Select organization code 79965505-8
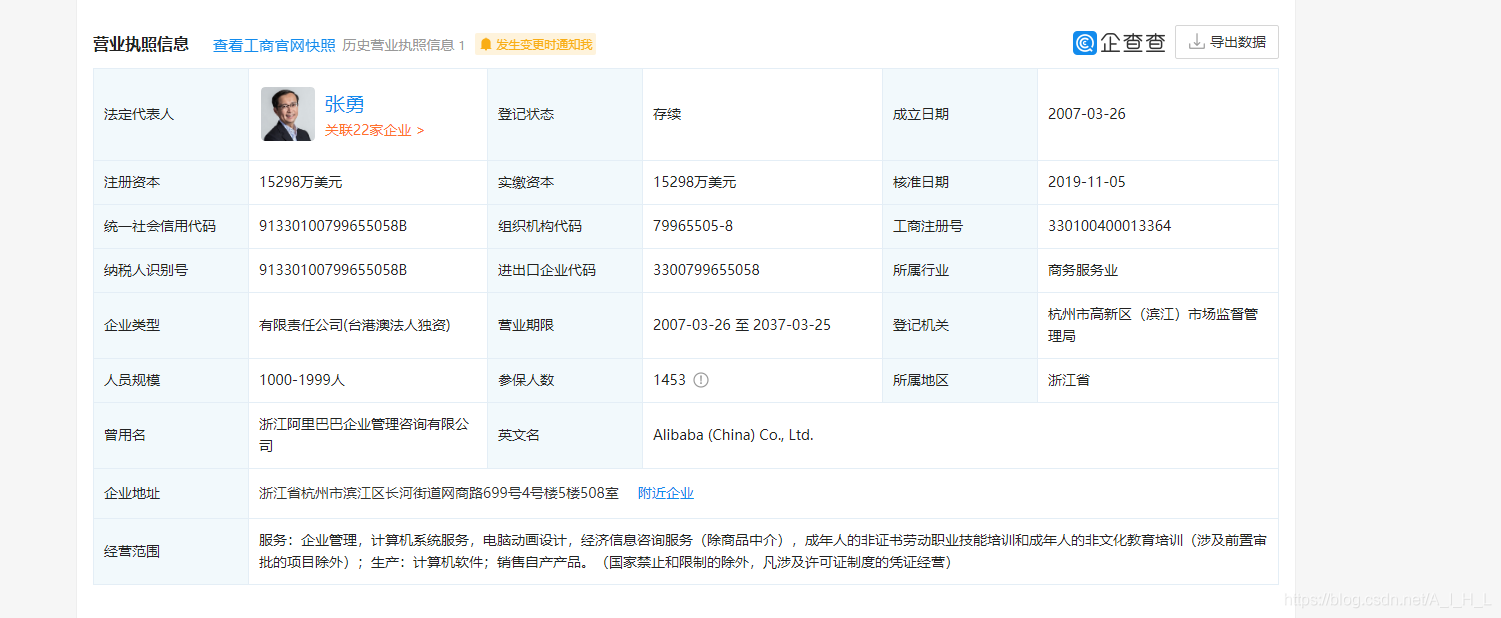Screen dimensions: 1501x618 (x=693, y=226)
